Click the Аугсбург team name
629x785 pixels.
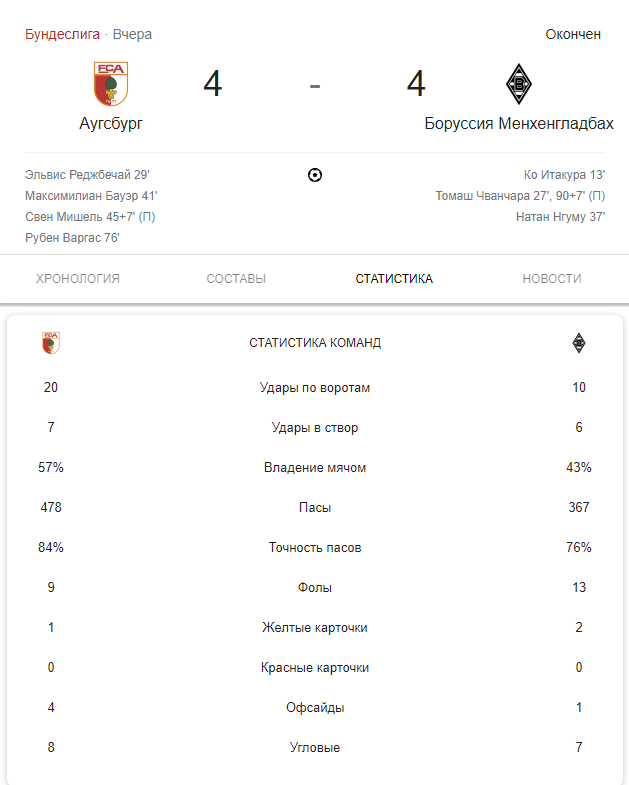(111, 123)
